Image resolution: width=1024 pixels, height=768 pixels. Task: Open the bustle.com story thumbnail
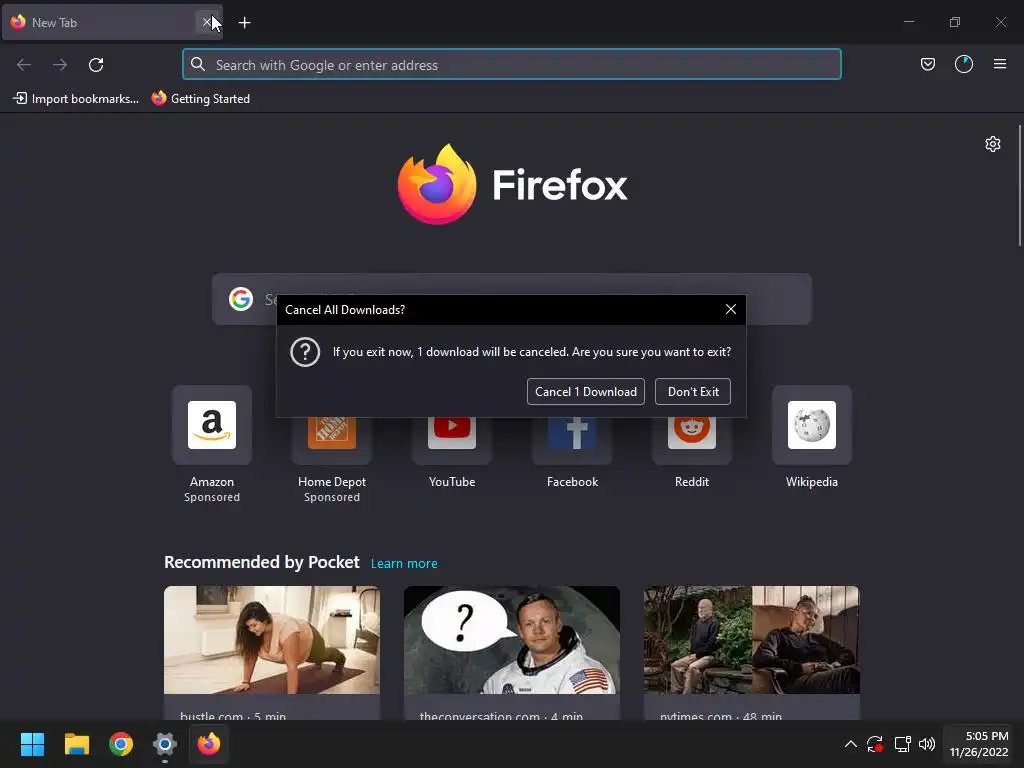(272, 640)
